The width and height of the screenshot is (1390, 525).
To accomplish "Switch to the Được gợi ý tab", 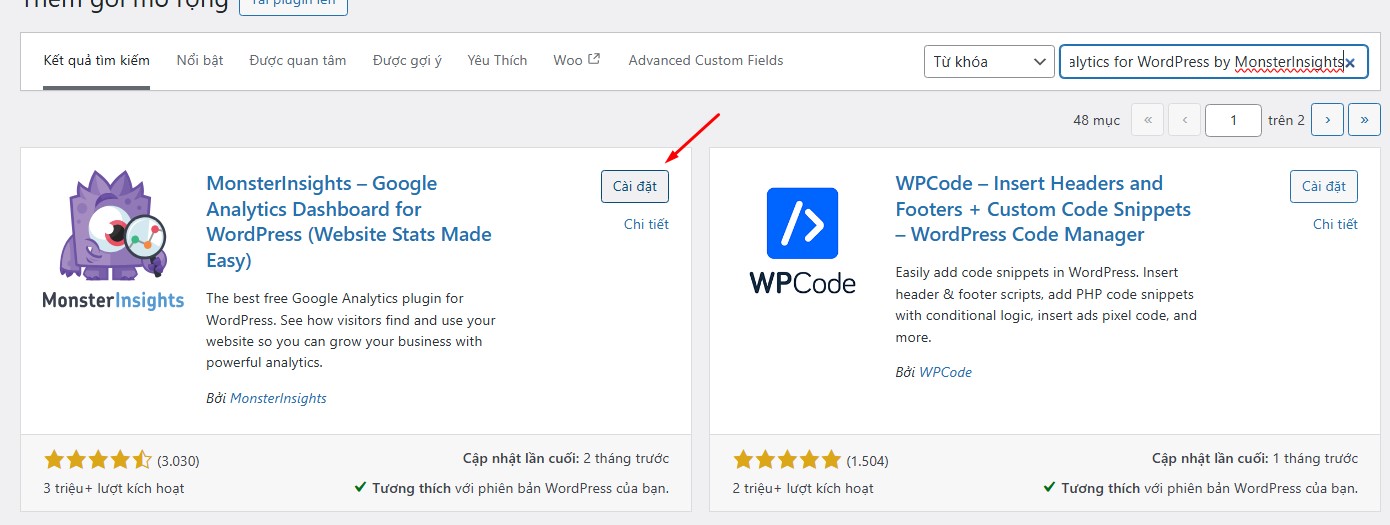I will point(407,60).
